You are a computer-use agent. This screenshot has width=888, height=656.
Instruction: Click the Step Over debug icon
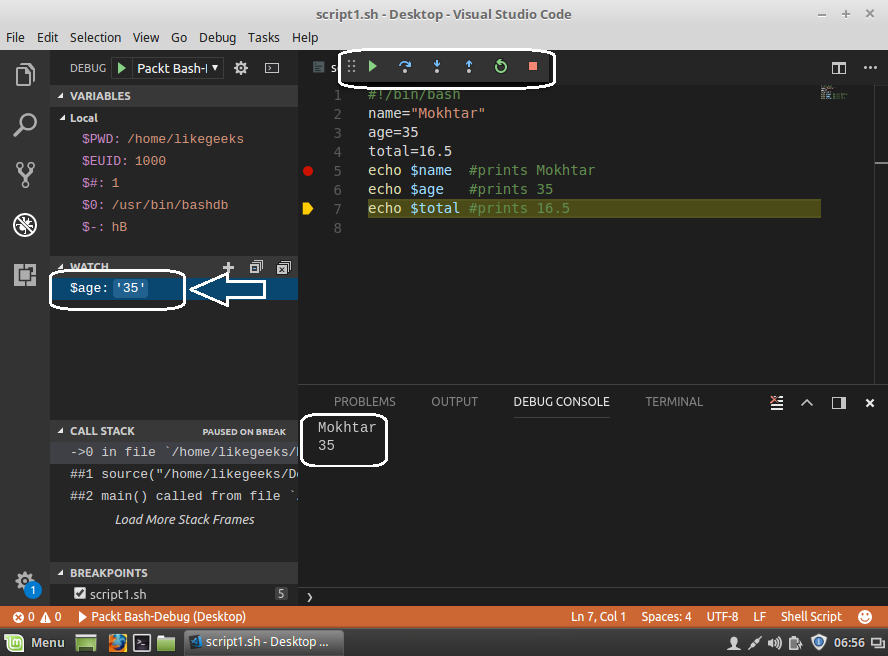[x=405, y=67]
